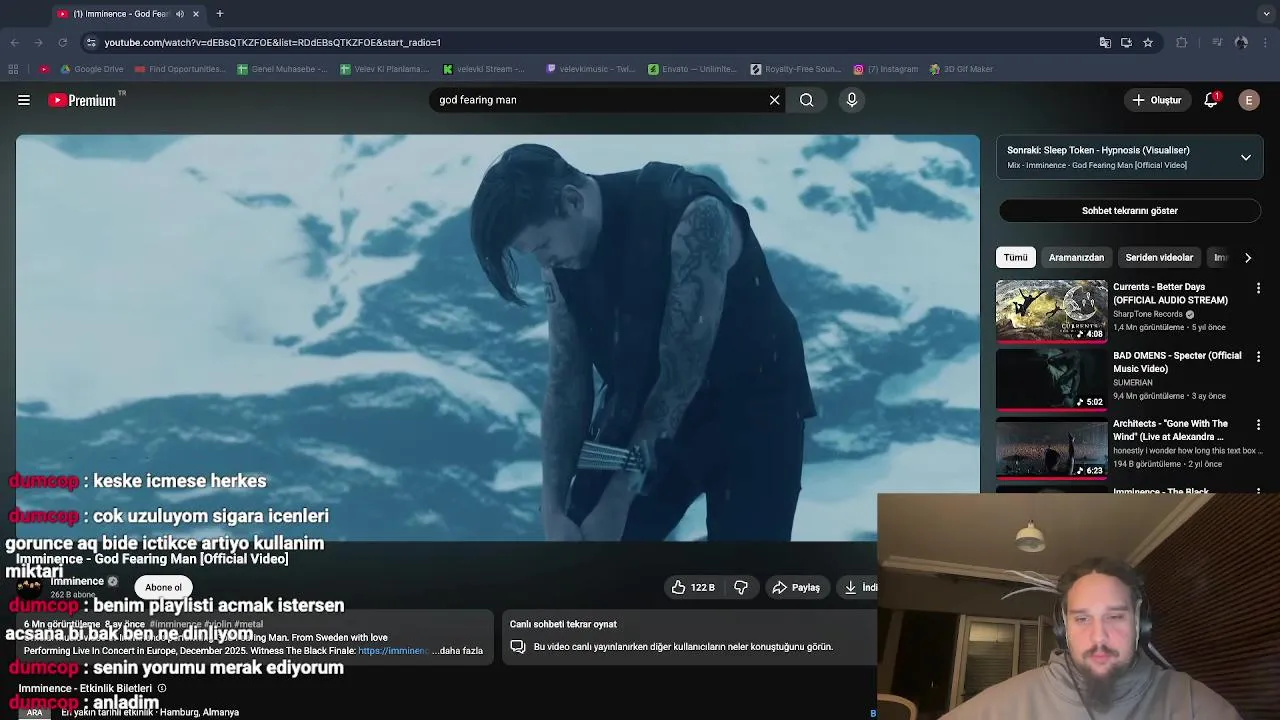This screenshot has height=720, width=1280.
Task: Run search with magnifier button
Action: (x=806, y=100)
